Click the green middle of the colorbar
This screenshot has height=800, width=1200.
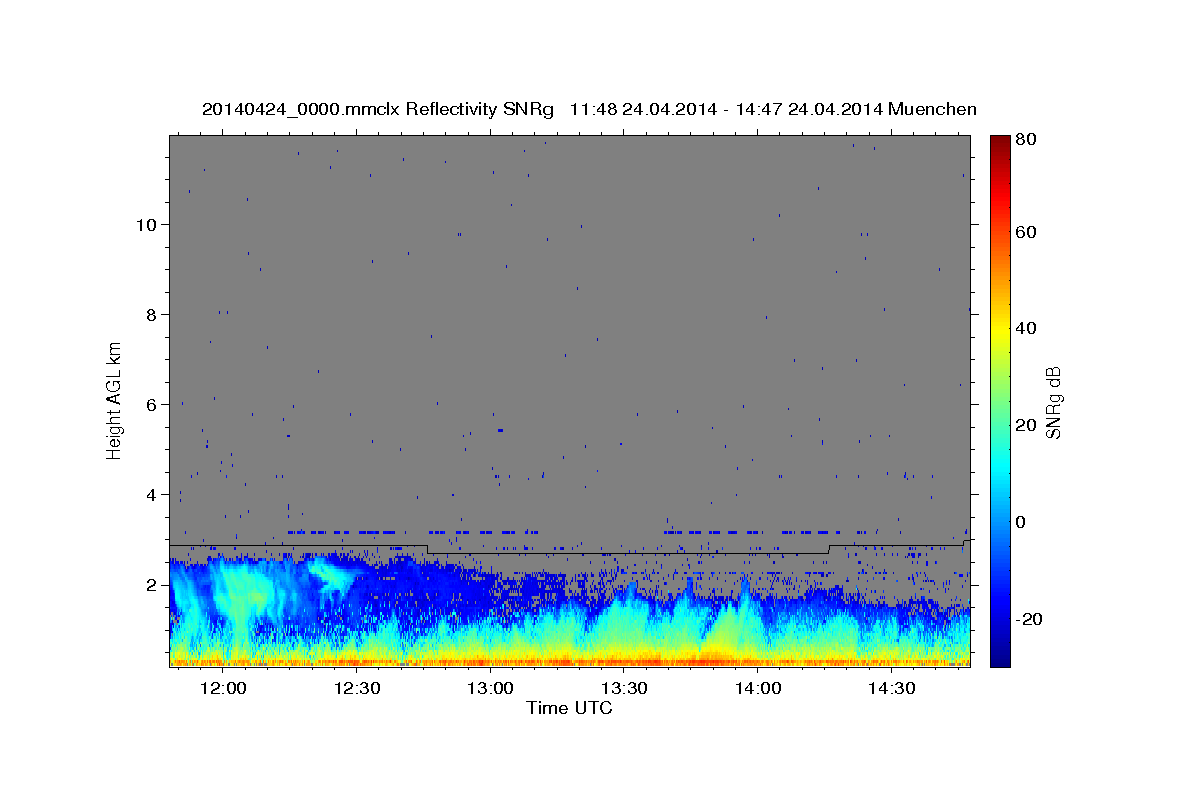click(x=1000, y=401)
